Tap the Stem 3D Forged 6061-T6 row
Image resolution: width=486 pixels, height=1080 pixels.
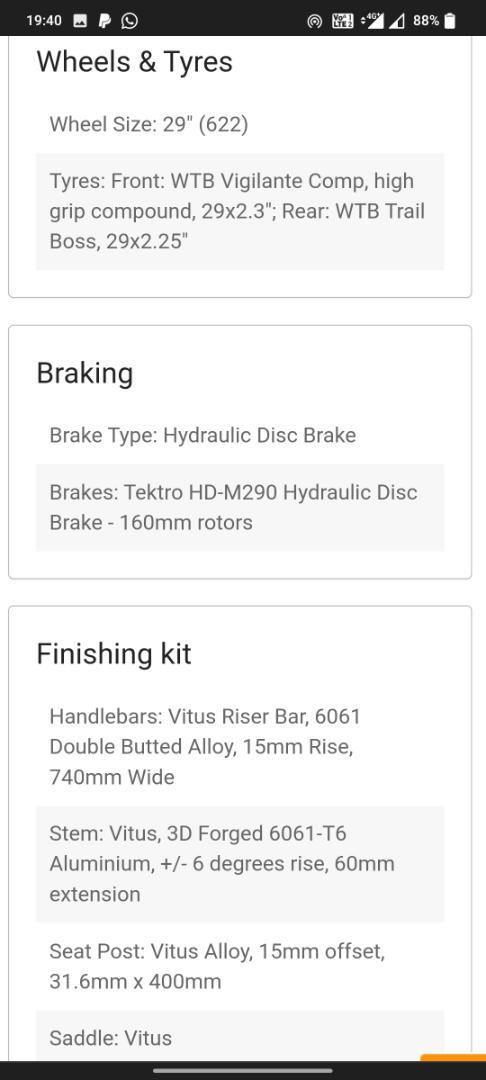pos(240,864)
